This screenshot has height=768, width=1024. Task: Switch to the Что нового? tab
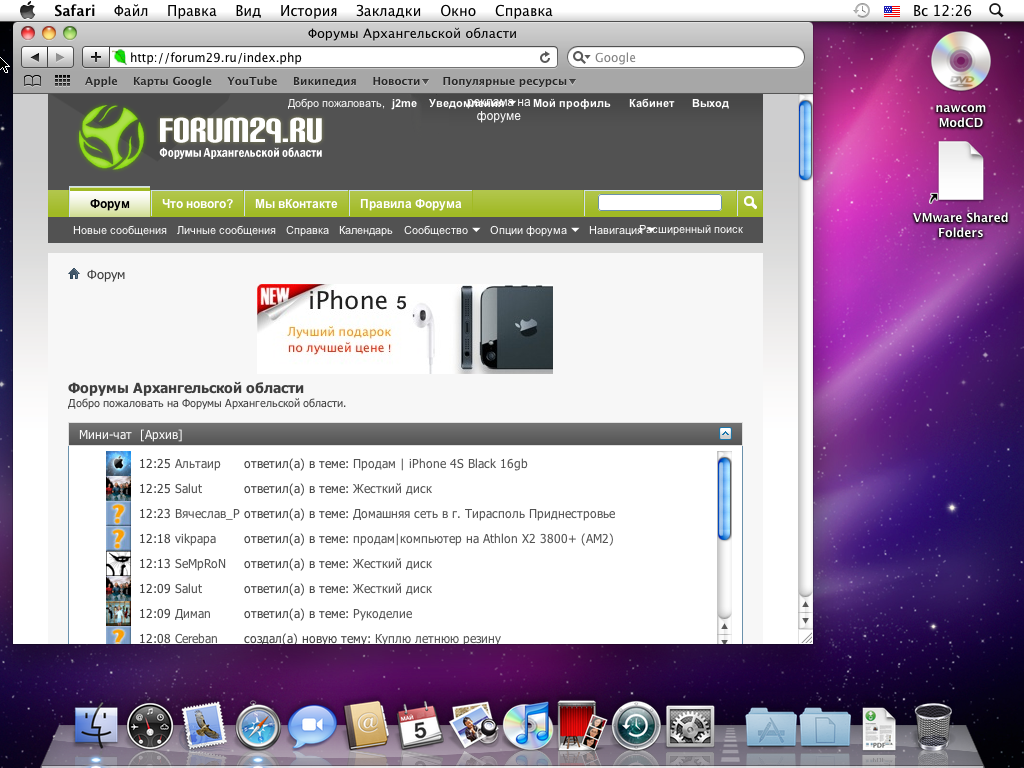click(x=197, y=203)
